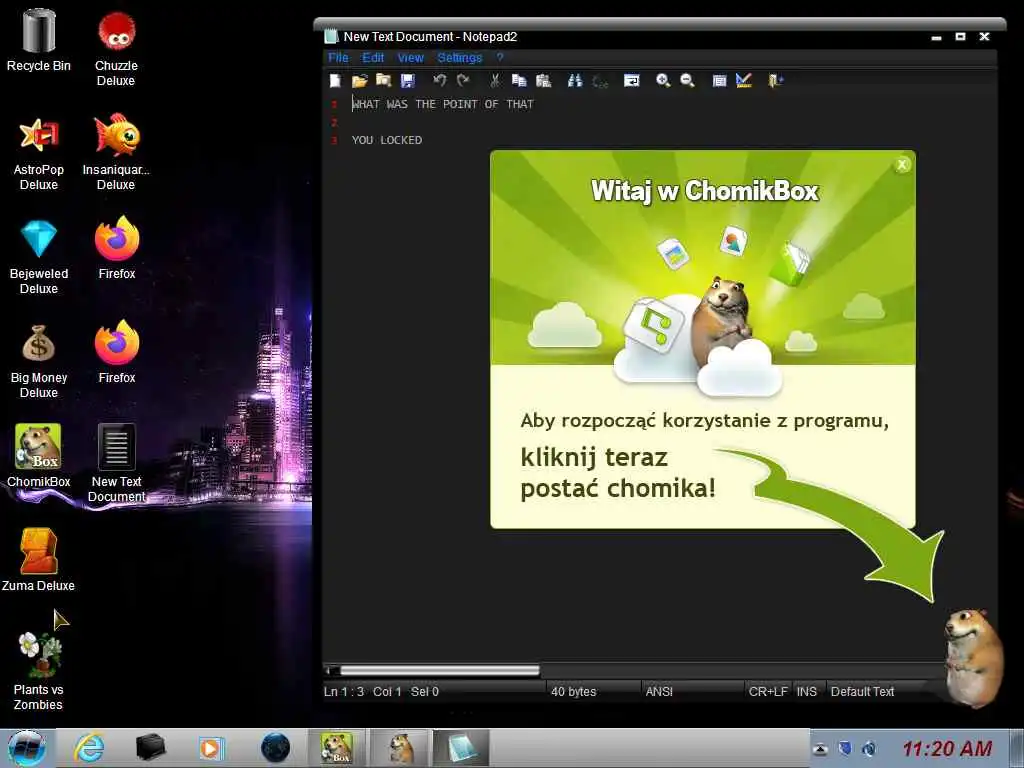Viewport: 1024px width, 768px height.
Task: Open the Select Scheme icon in toolbar
Action: pos(719,80)
